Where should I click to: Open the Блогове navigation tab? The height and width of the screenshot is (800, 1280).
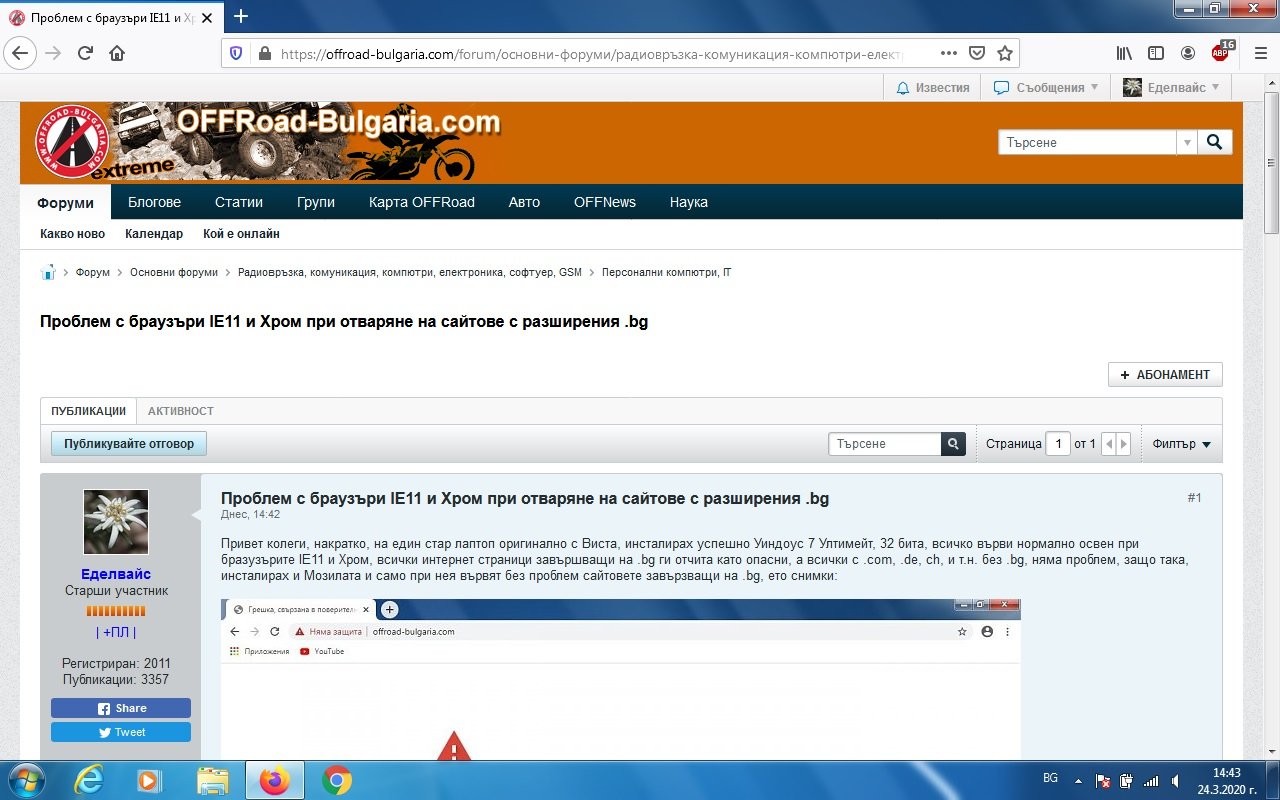click(x=154, y=202)
